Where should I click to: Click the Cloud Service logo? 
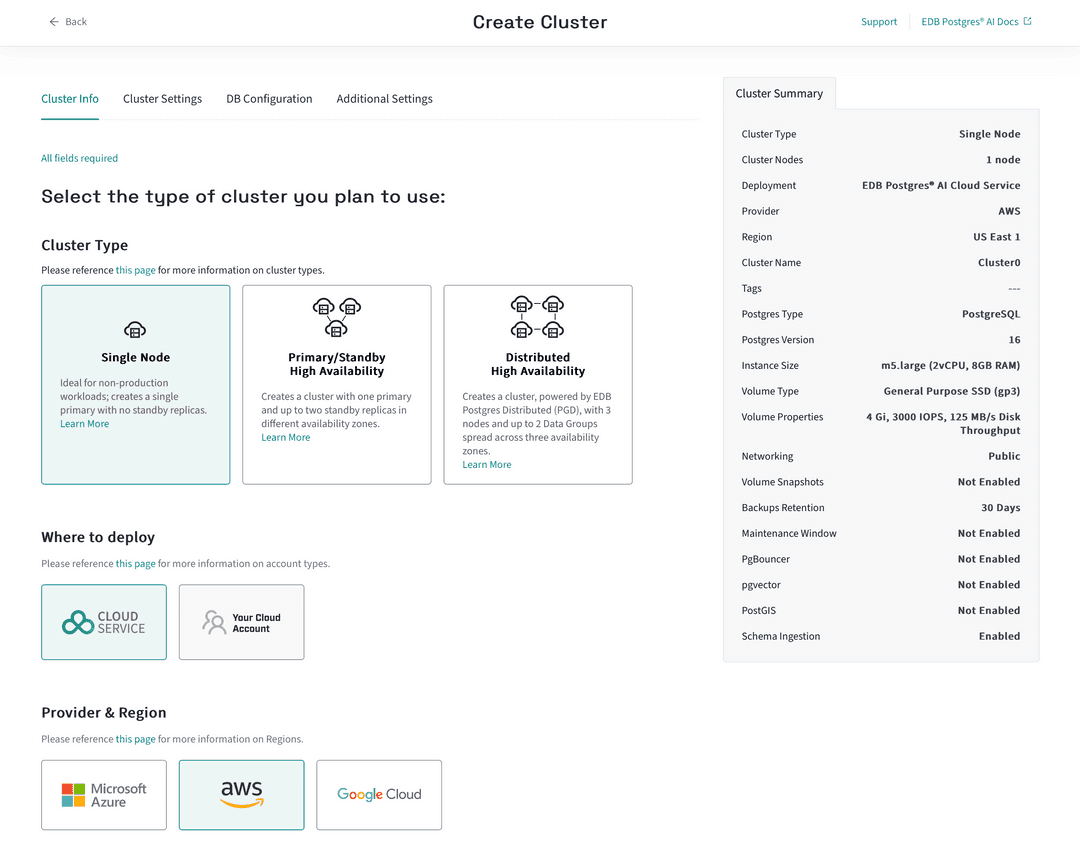104,622
